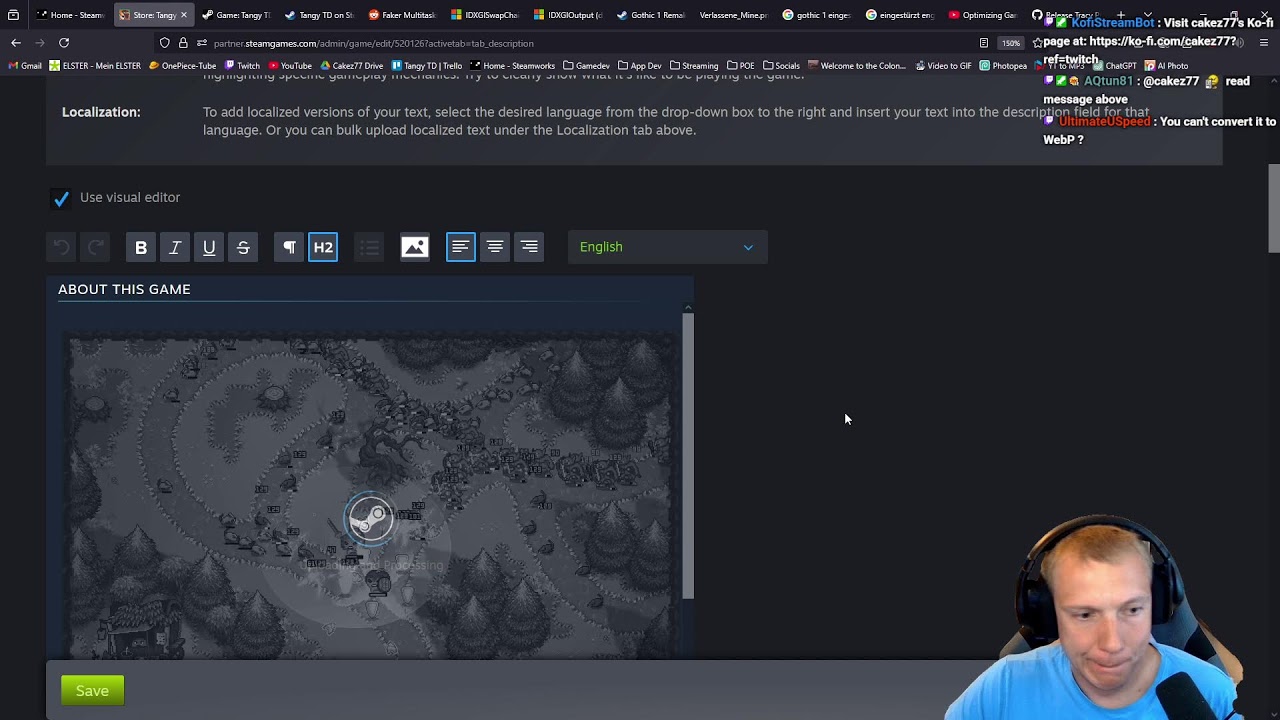Open Twitch bookmark
1280x720 pixels.
click(x=242, y=66)
